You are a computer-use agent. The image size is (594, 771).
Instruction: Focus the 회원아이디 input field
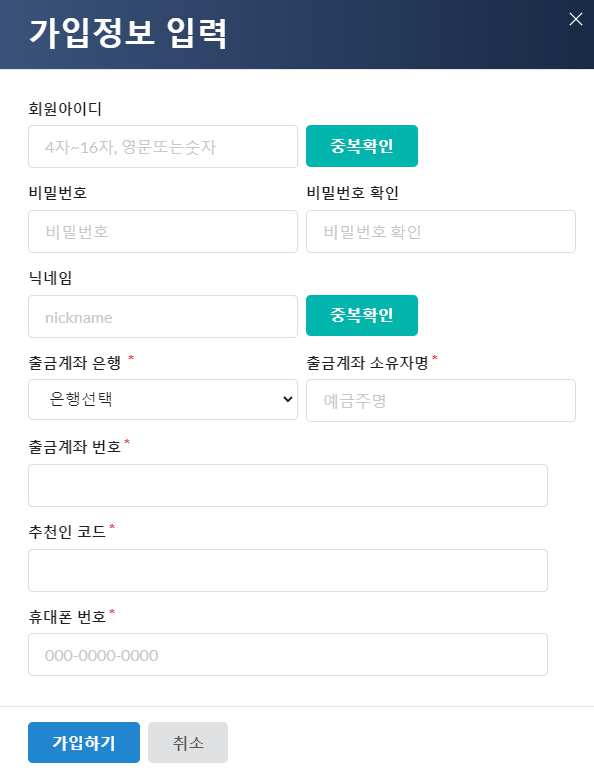[x=163, y=147]
